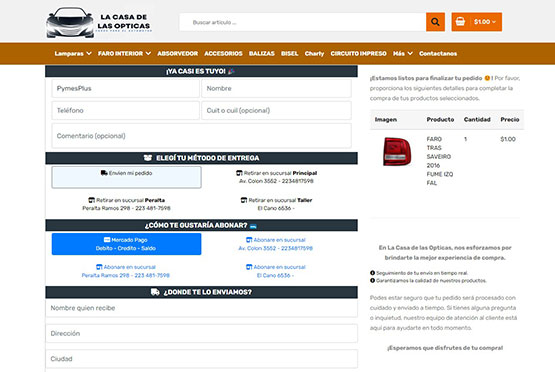Click the Nombre input field
Viewport: 555px width, 372px height.
pyautogui.click(x=276, y=88)
